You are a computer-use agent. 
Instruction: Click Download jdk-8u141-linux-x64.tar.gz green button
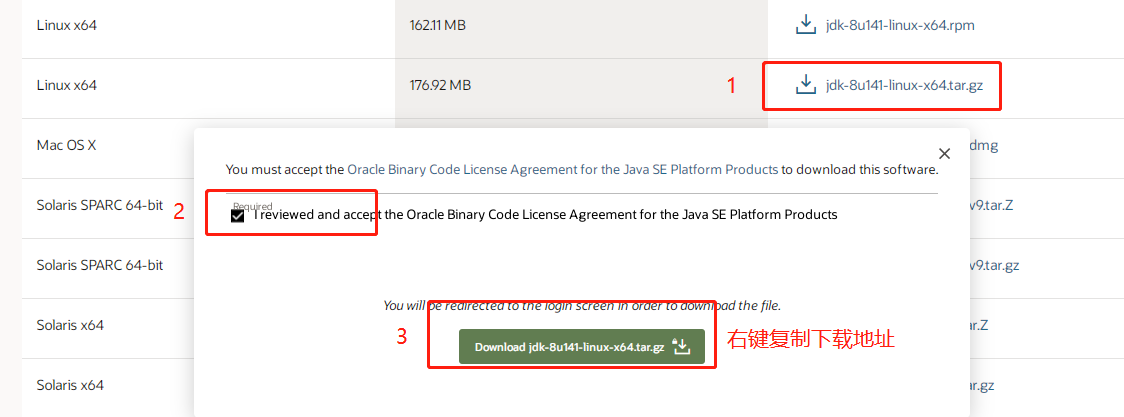(582, 347)
